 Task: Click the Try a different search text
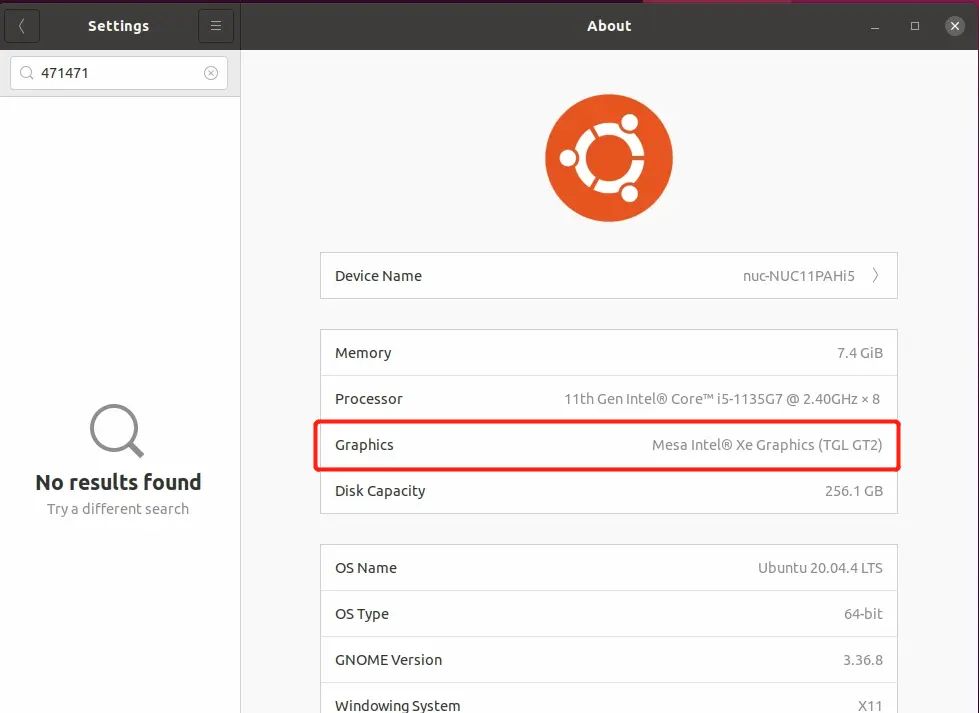point(117,508)
